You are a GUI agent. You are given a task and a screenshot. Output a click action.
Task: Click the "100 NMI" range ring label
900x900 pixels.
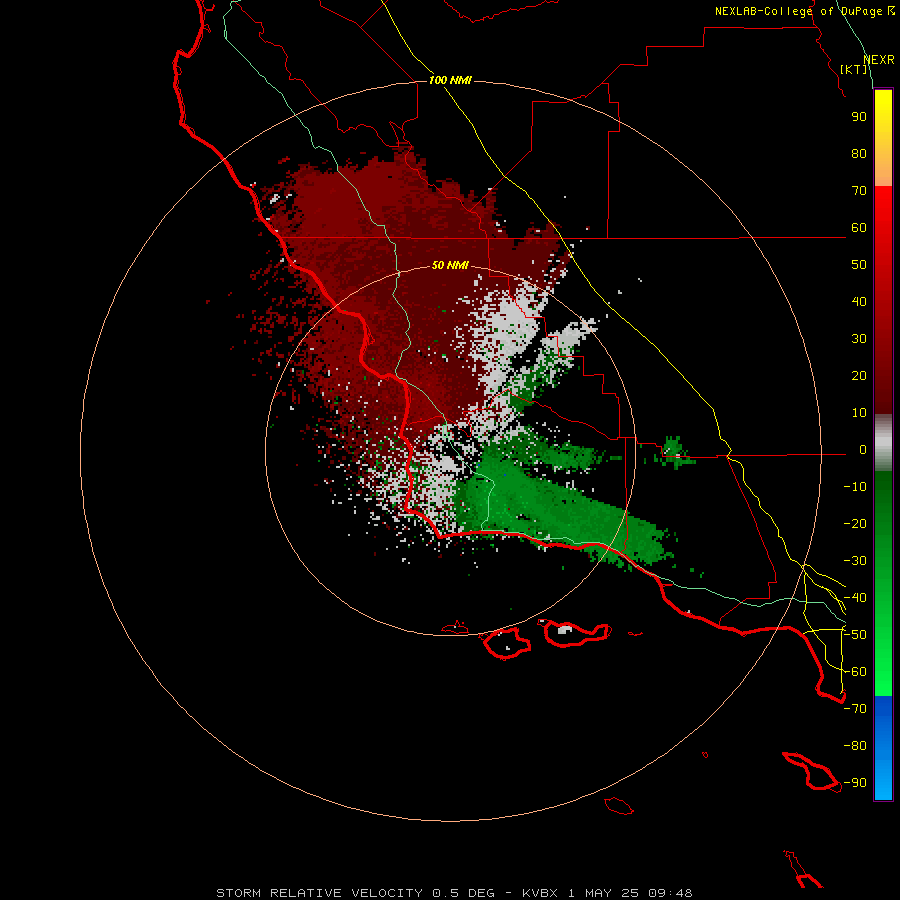pyautogui.click(x=450, y=80)
